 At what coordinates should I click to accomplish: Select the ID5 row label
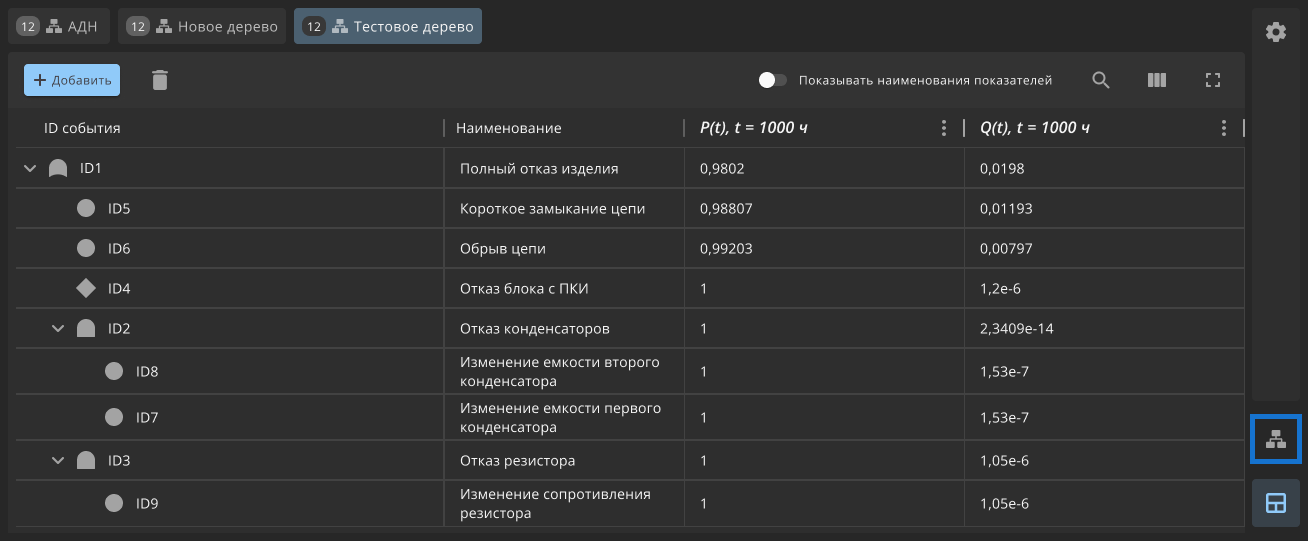119,208
